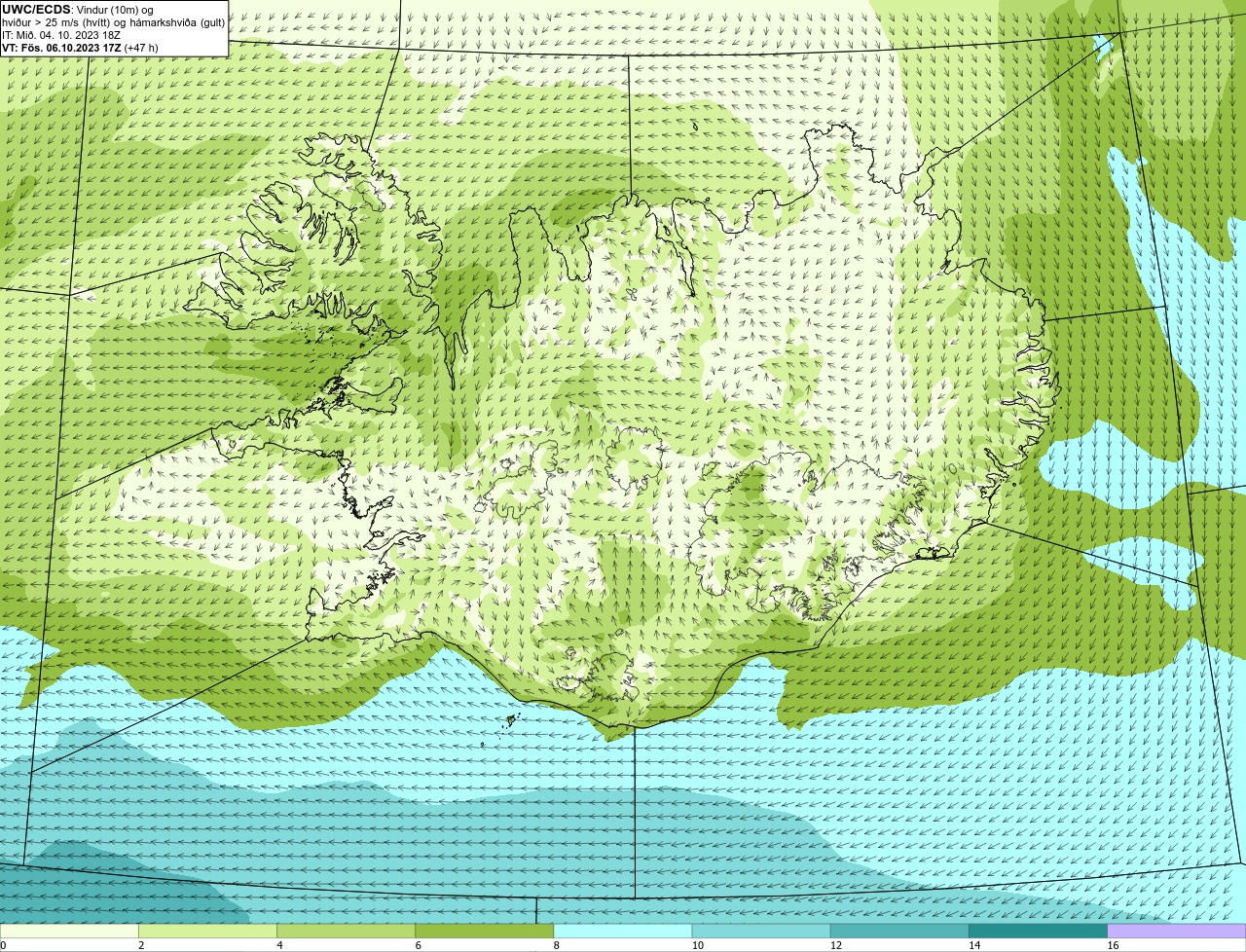Click the legend scale label "8"
This screenshot has height=952, width=1246.
click(x=557, y=945)
